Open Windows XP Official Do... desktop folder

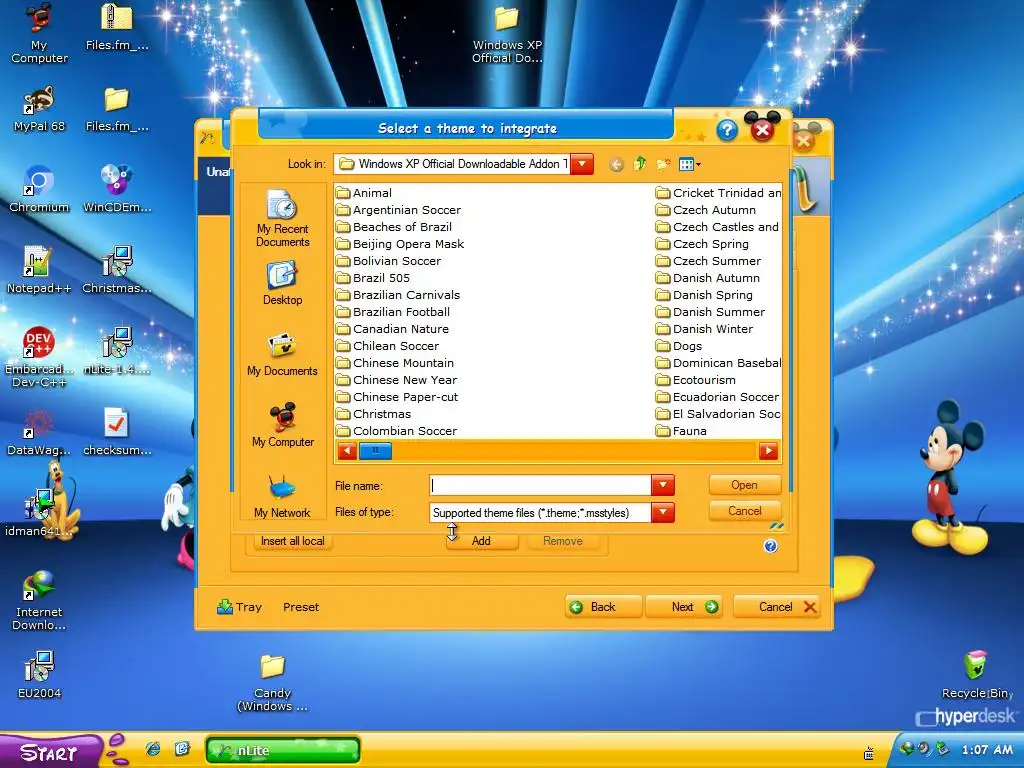(x=507, y=34)
